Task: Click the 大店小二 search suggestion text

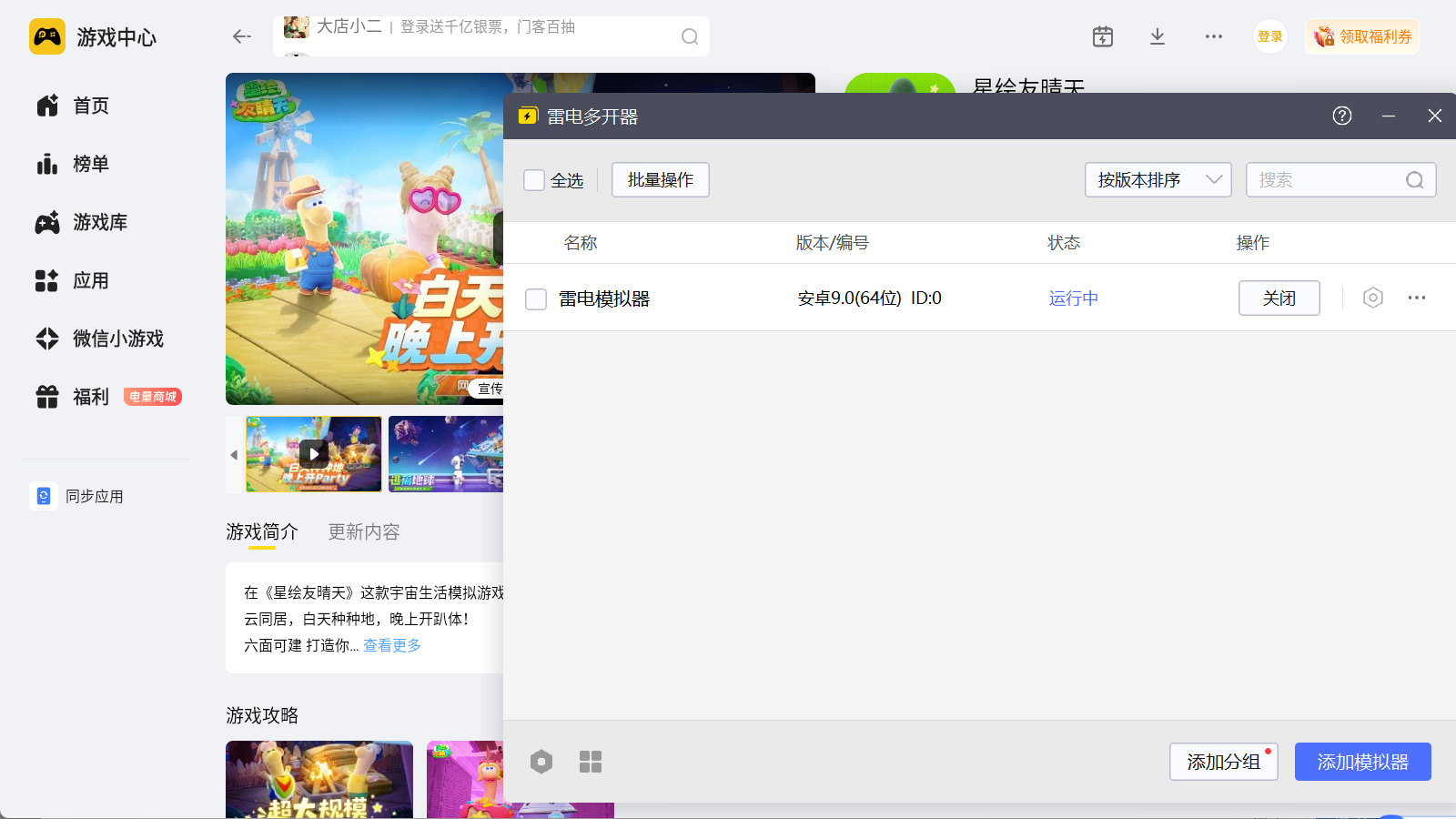Action: click(x=349, y=27)
